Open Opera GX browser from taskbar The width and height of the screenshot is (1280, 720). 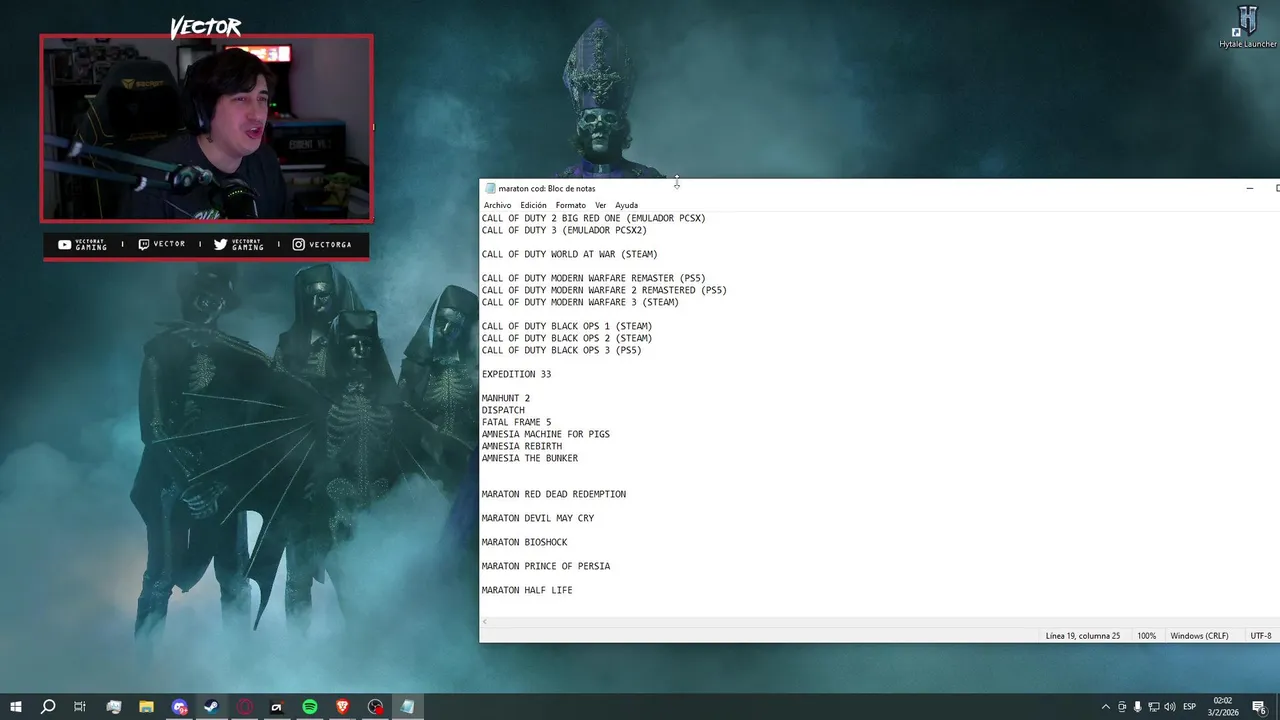pyautogui.click(x=245, y=707)
